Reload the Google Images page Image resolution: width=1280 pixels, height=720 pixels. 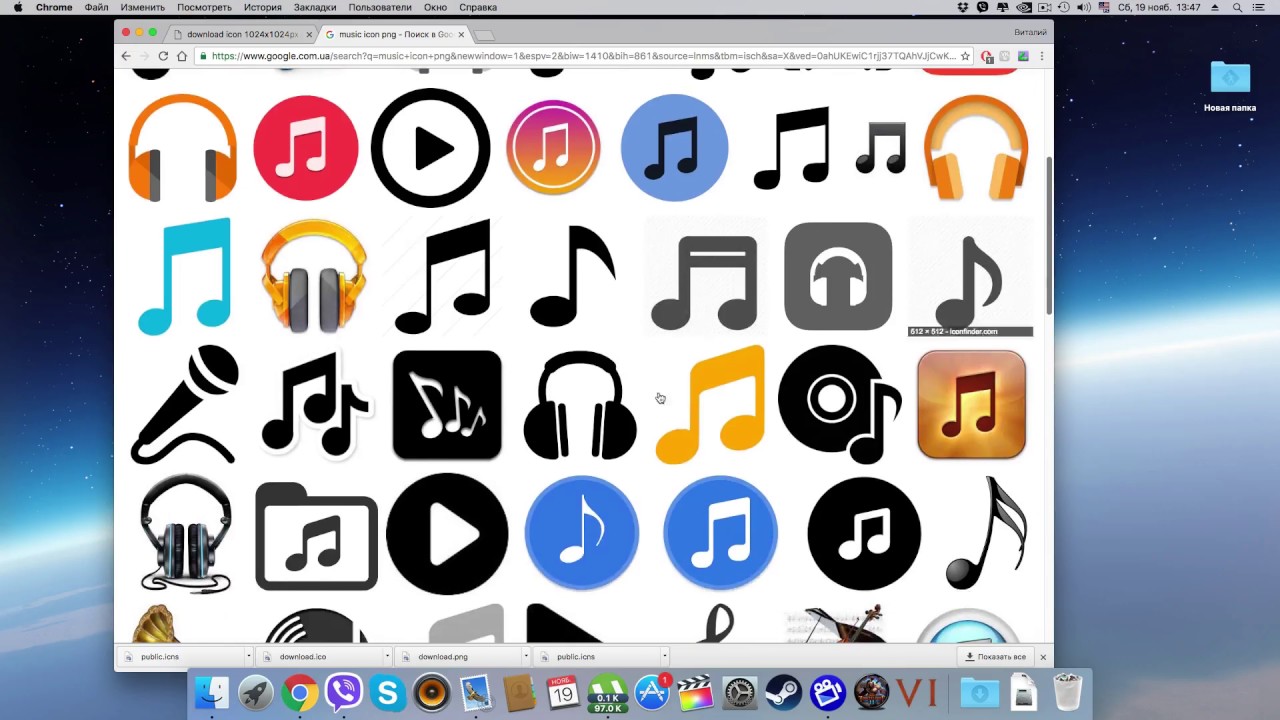pyautogui.click(x=163, y=56)
